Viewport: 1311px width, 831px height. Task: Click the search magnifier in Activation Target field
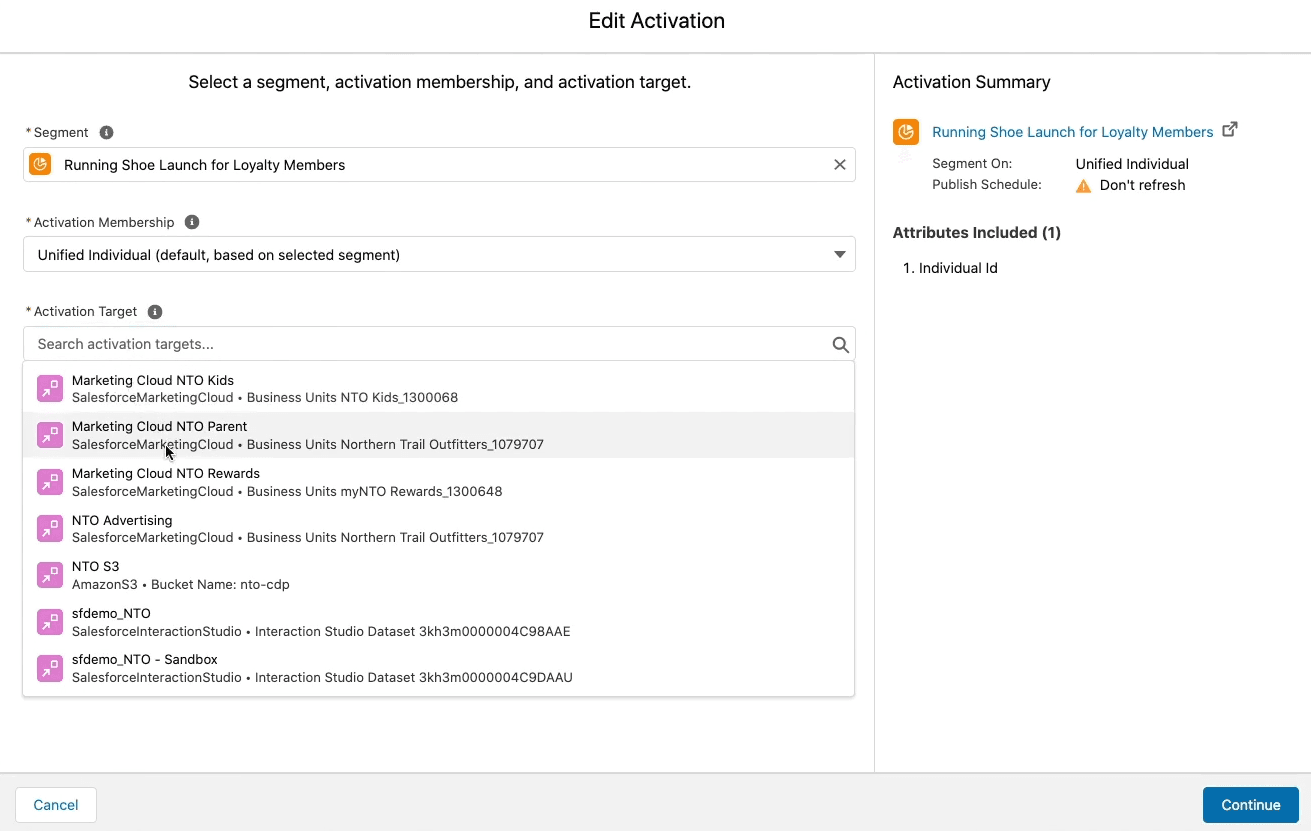(839, 343)
